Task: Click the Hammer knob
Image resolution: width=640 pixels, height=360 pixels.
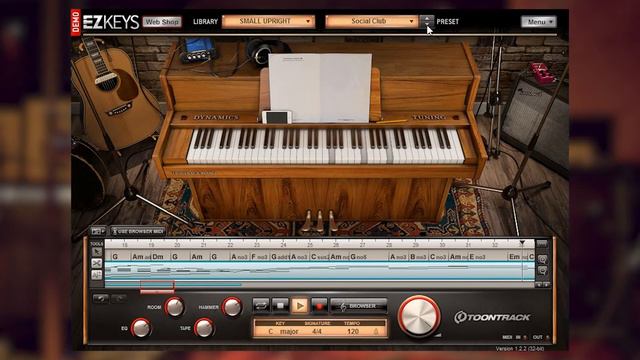Action: coord(232,307)
